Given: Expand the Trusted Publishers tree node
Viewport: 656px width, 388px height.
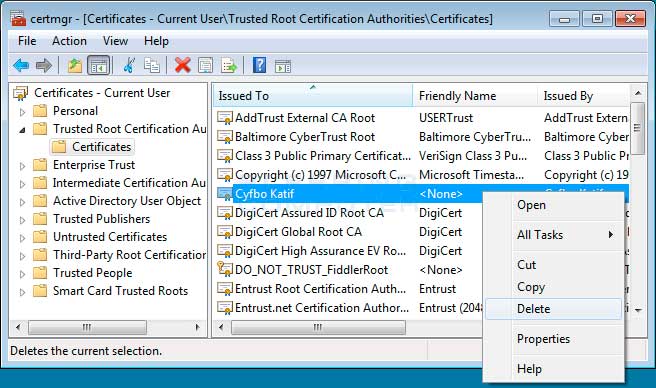Looking at the screenshot, I should [x=23, y=220].
